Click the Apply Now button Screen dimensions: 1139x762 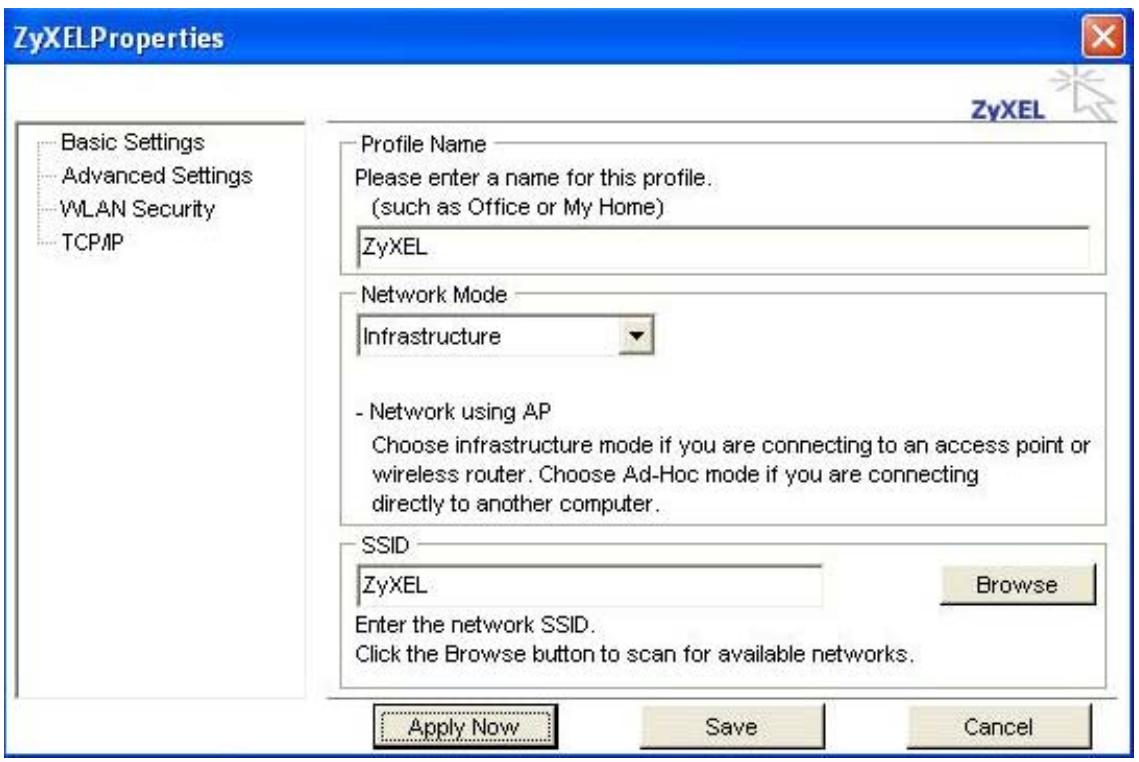click(x=465, y=726)
